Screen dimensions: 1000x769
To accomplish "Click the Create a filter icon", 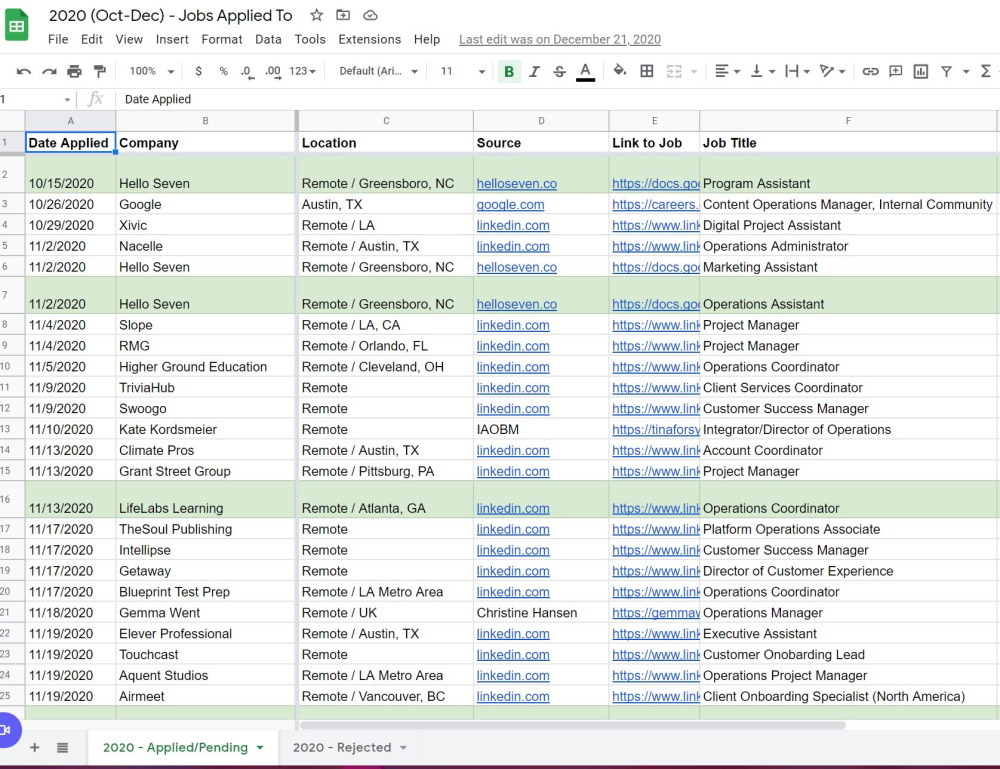I will (x=946, y=71).
